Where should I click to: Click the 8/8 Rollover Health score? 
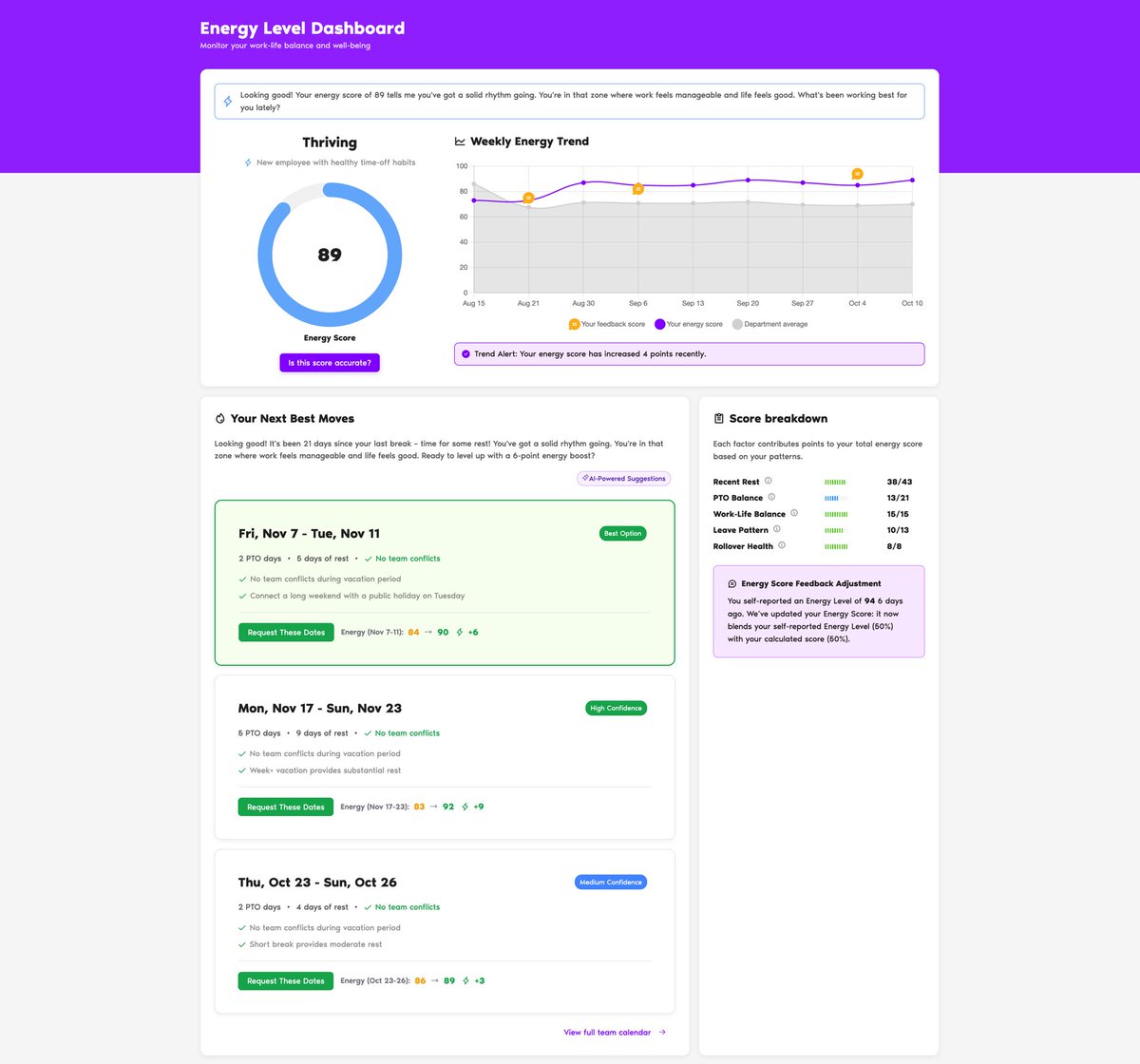click(894, 546)
